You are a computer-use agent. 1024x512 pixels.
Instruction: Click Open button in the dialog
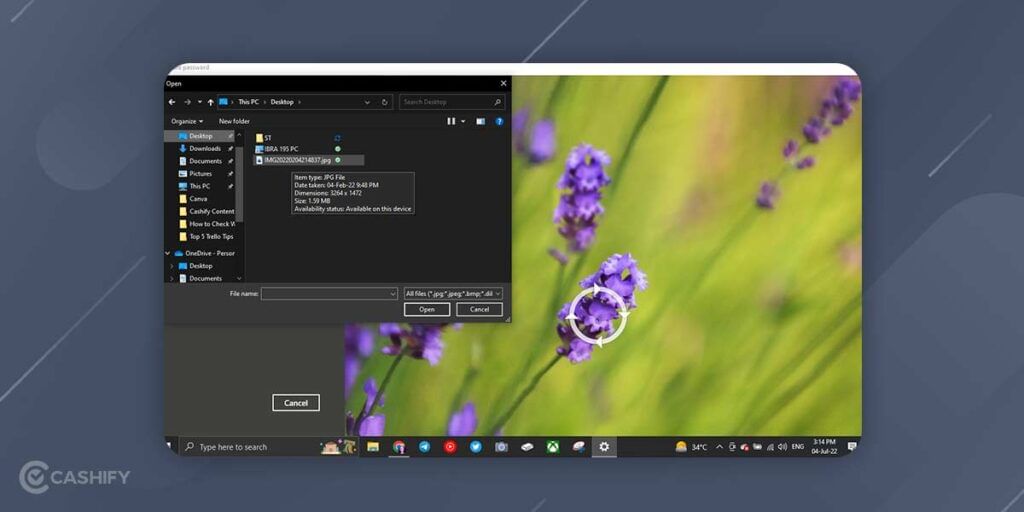pos(427,310)
